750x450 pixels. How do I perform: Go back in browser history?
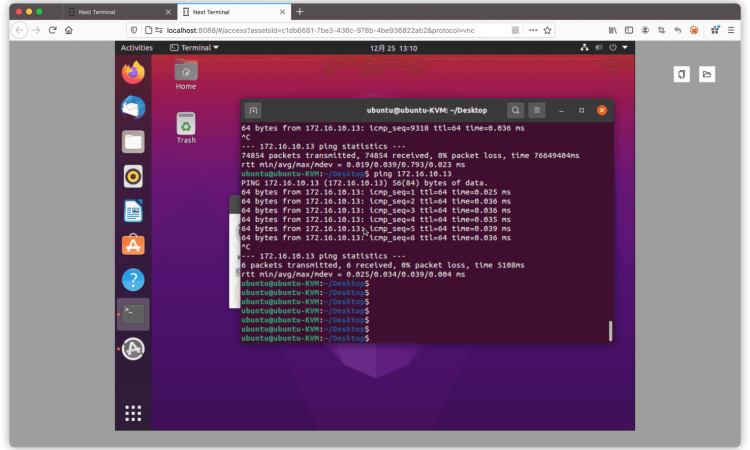[19, 30]
